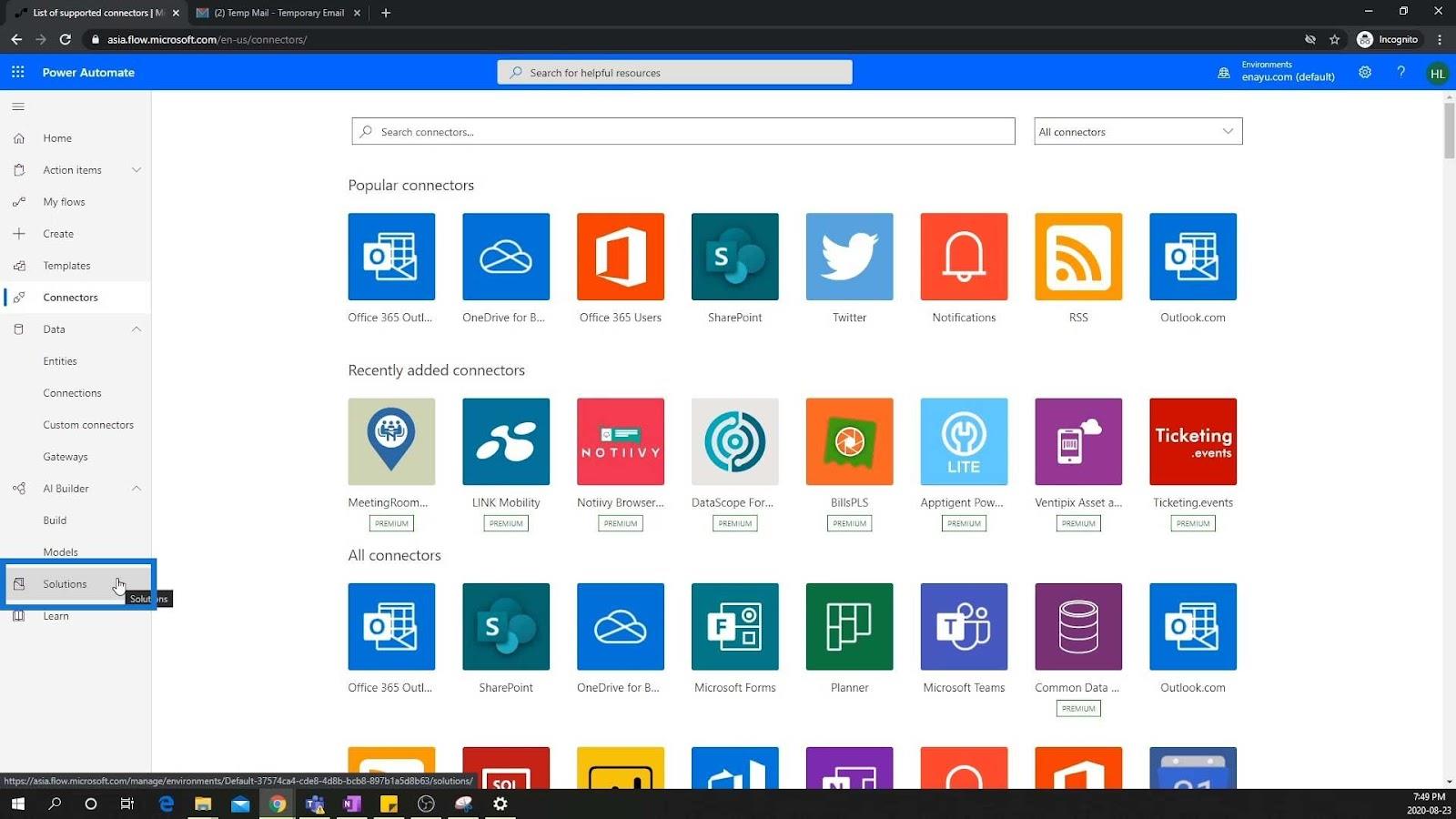Collapse the Data section chevron
1456x819 pixels.
(x=136, y=329)
